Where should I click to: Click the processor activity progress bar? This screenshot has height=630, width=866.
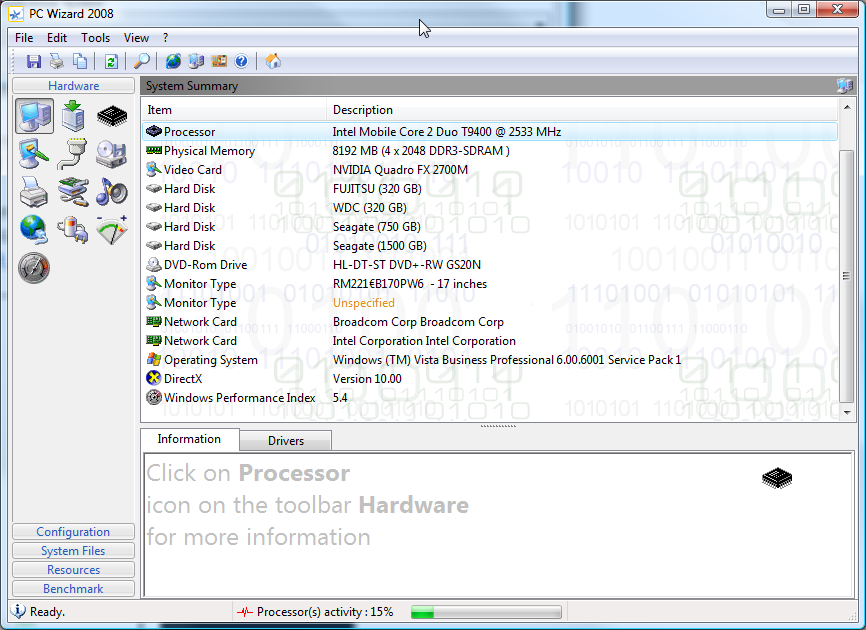[487, 611]
